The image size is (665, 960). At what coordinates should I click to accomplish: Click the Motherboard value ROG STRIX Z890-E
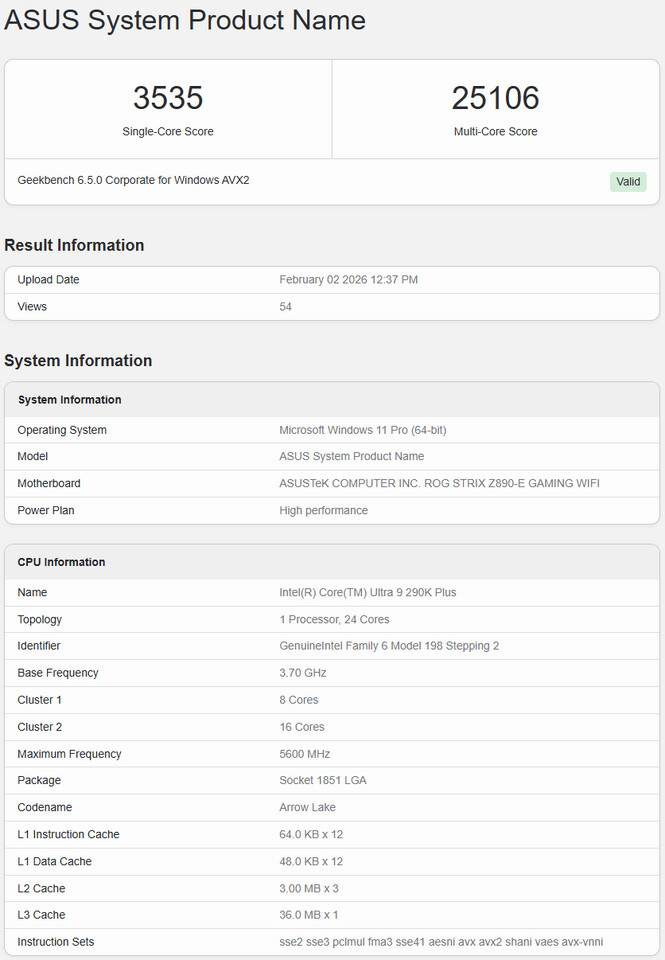point(439,483)
